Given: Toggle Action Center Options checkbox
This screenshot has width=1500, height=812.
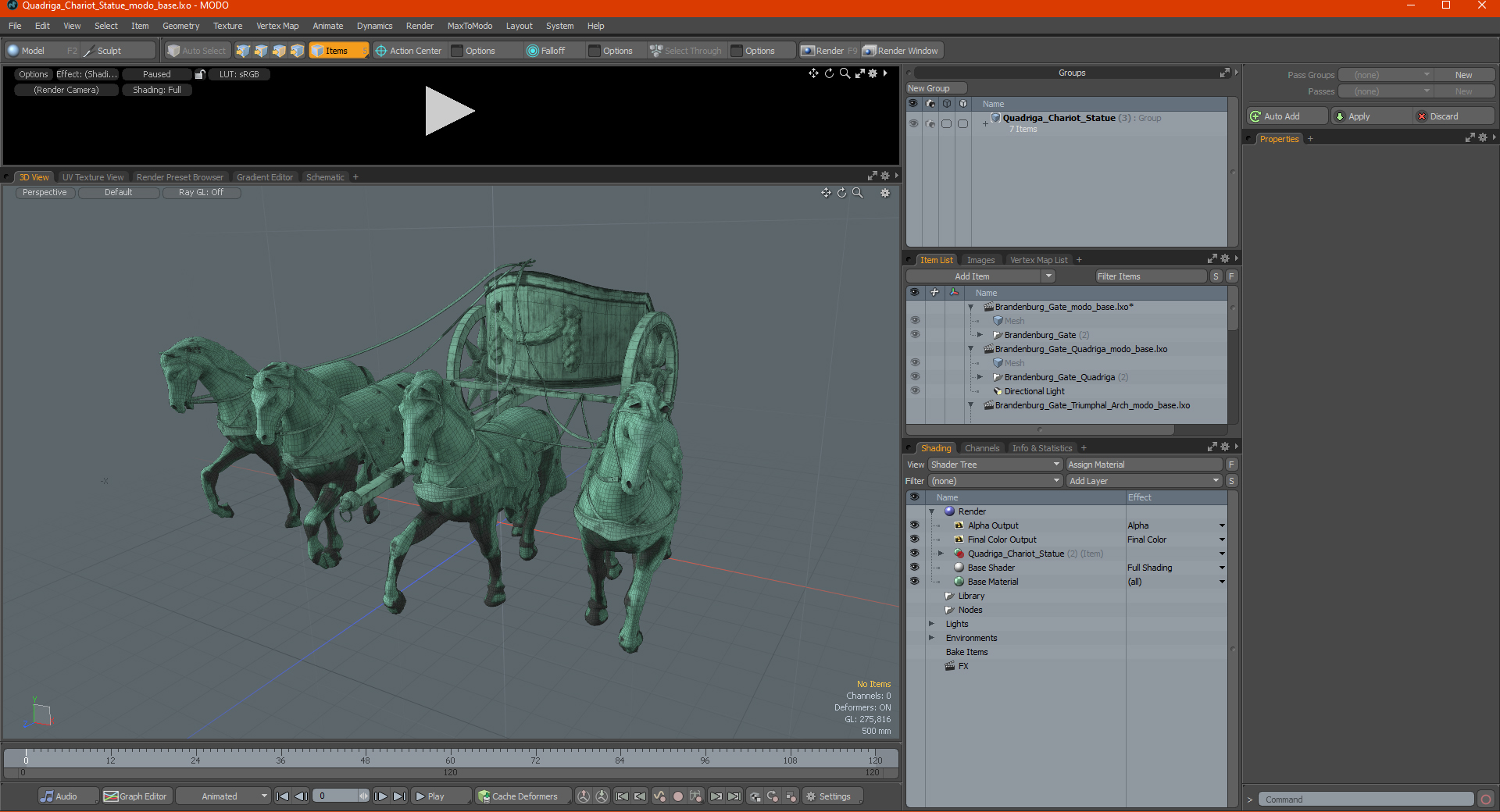Looking at the screenshot, I should tap(457, 51).
